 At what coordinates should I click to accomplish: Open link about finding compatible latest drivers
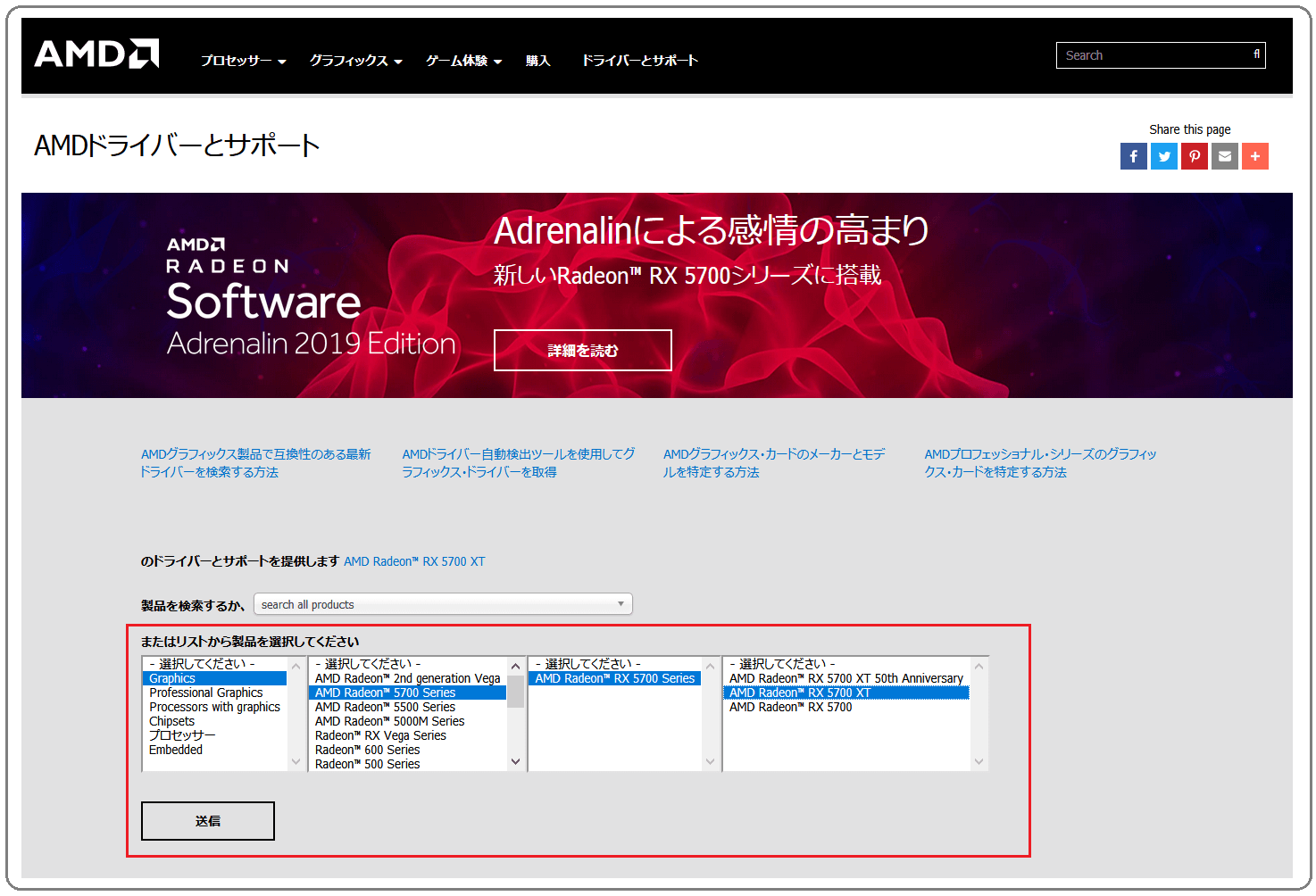pyautogui.click(x=255, y=463)
